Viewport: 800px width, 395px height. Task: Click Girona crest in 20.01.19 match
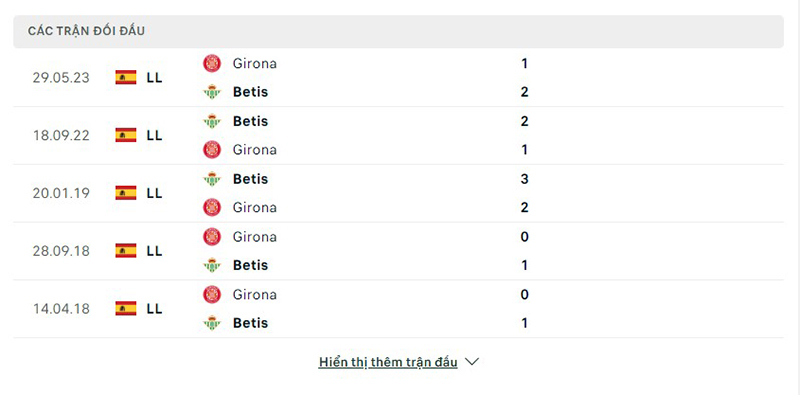click(x=212, y=207)
